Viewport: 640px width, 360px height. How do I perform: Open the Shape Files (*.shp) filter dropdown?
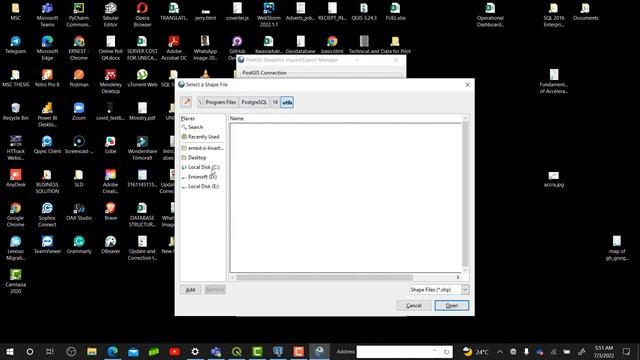tap(439, 289)
